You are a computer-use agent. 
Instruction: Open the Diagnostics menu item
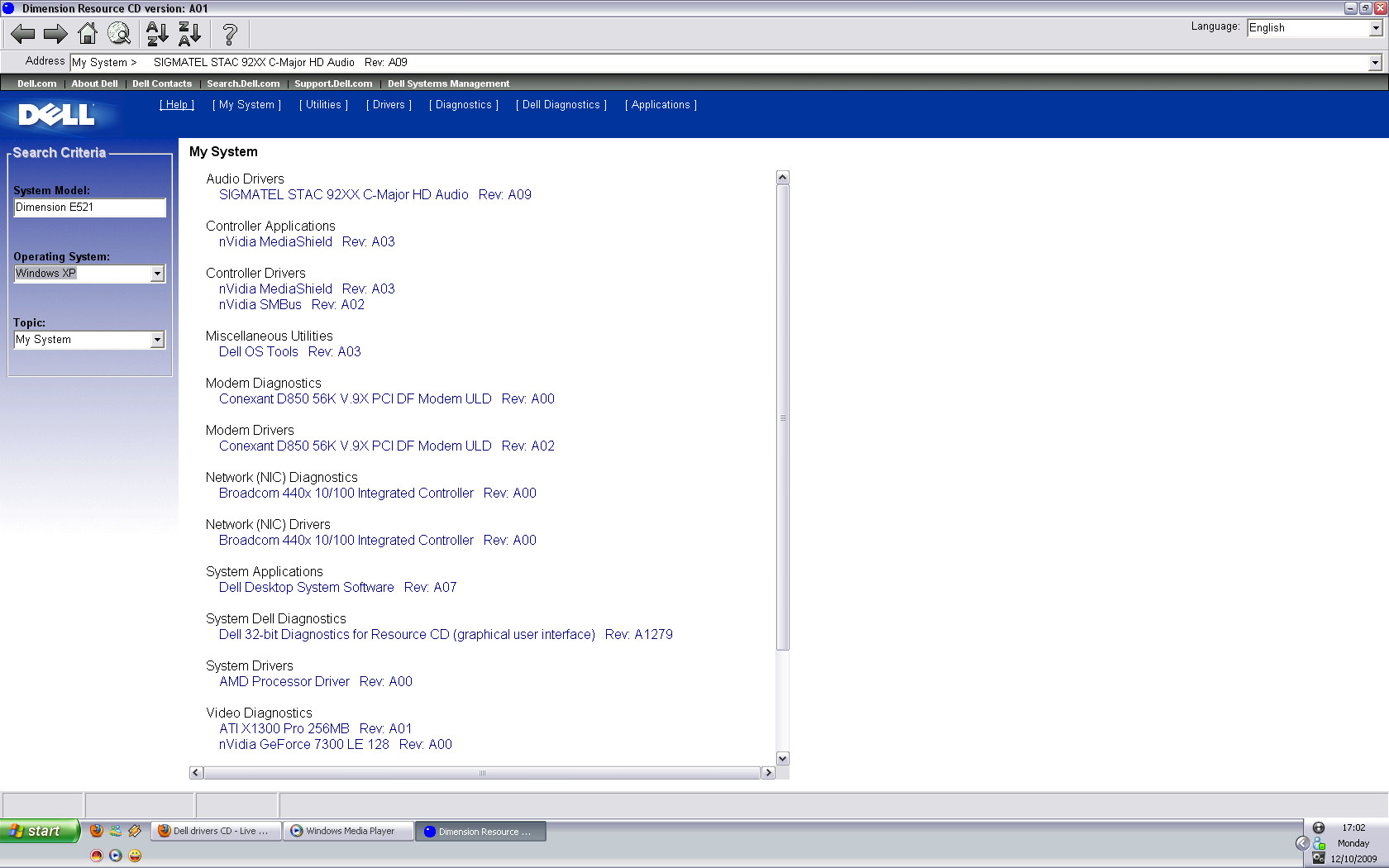point(464,105)
